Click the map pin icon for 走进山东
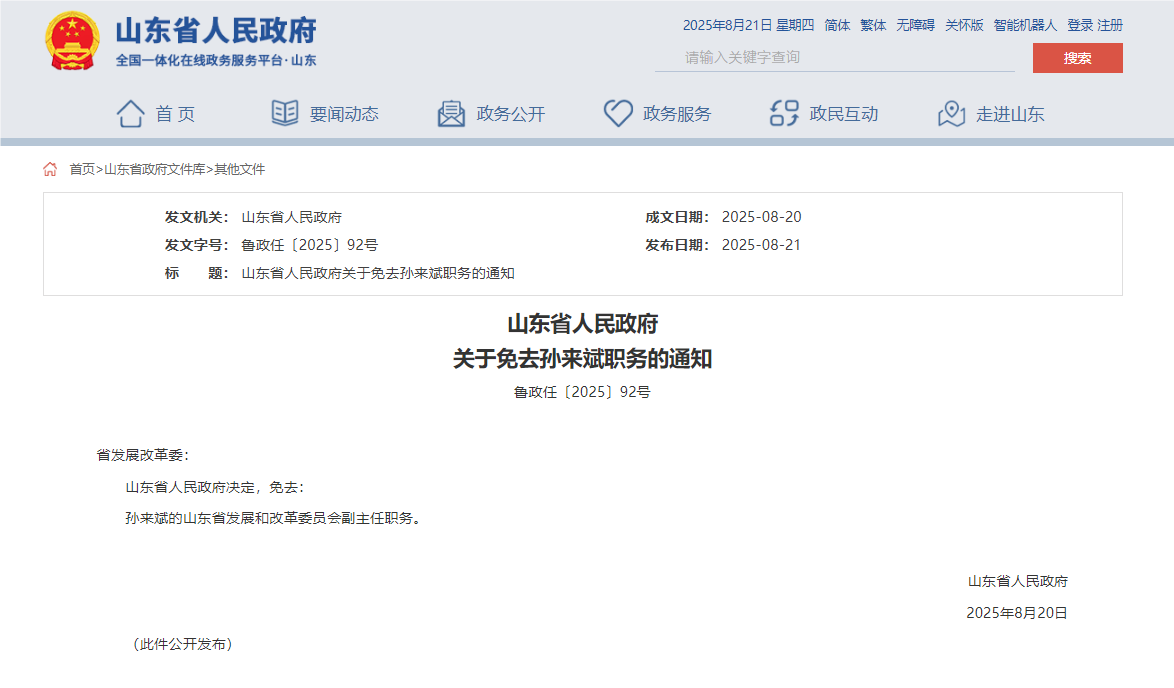This screenshot has width=1174, height=688. [x=951, y=114]
